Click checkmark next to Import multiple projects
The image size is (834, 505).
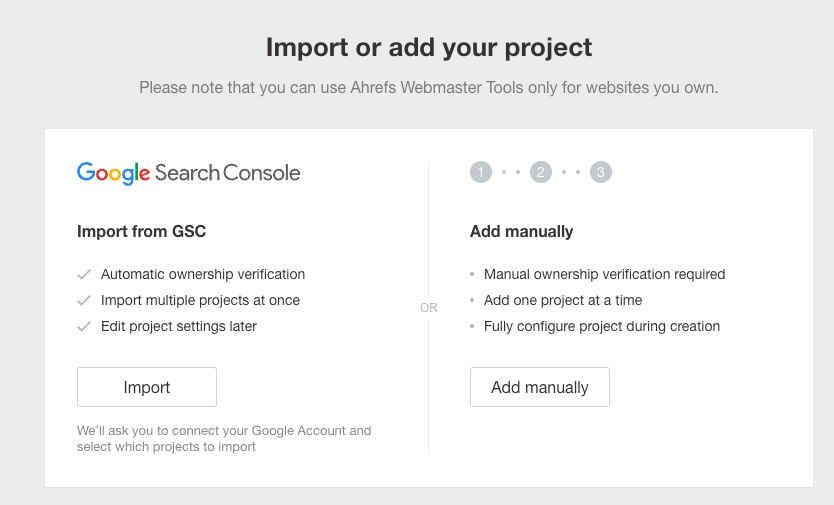84,300
